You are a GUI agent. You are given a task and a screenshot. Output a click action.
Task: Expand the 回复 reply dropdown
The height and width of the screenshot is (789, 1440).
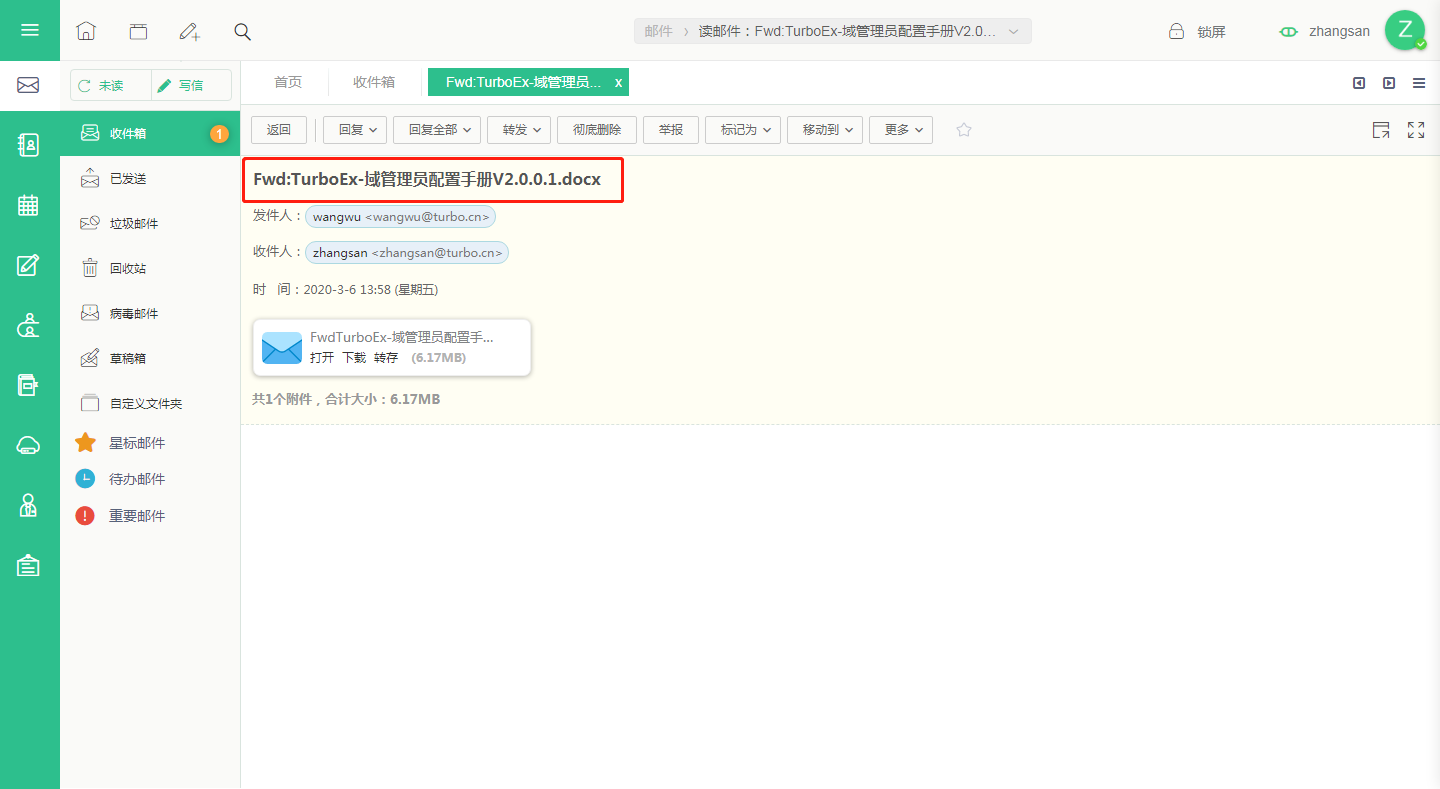point(355,130)
